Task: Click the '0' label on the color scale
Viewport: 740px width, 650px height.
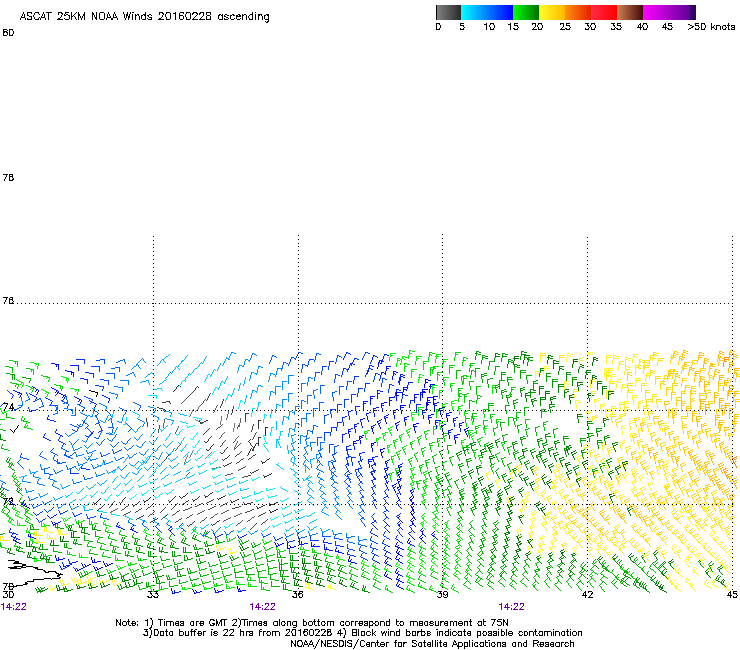Action: pos(438,27)
